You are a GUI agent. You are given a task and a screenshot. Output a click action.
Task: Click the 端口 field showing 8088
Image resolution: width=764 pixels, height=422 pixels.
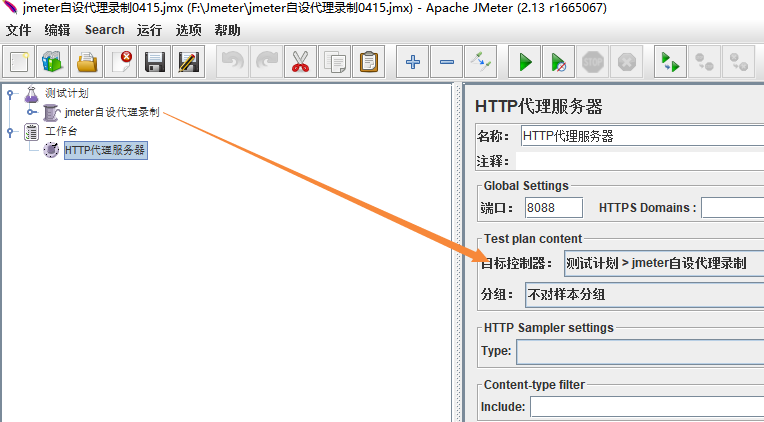pyautogui.click(x=554, y=208)
